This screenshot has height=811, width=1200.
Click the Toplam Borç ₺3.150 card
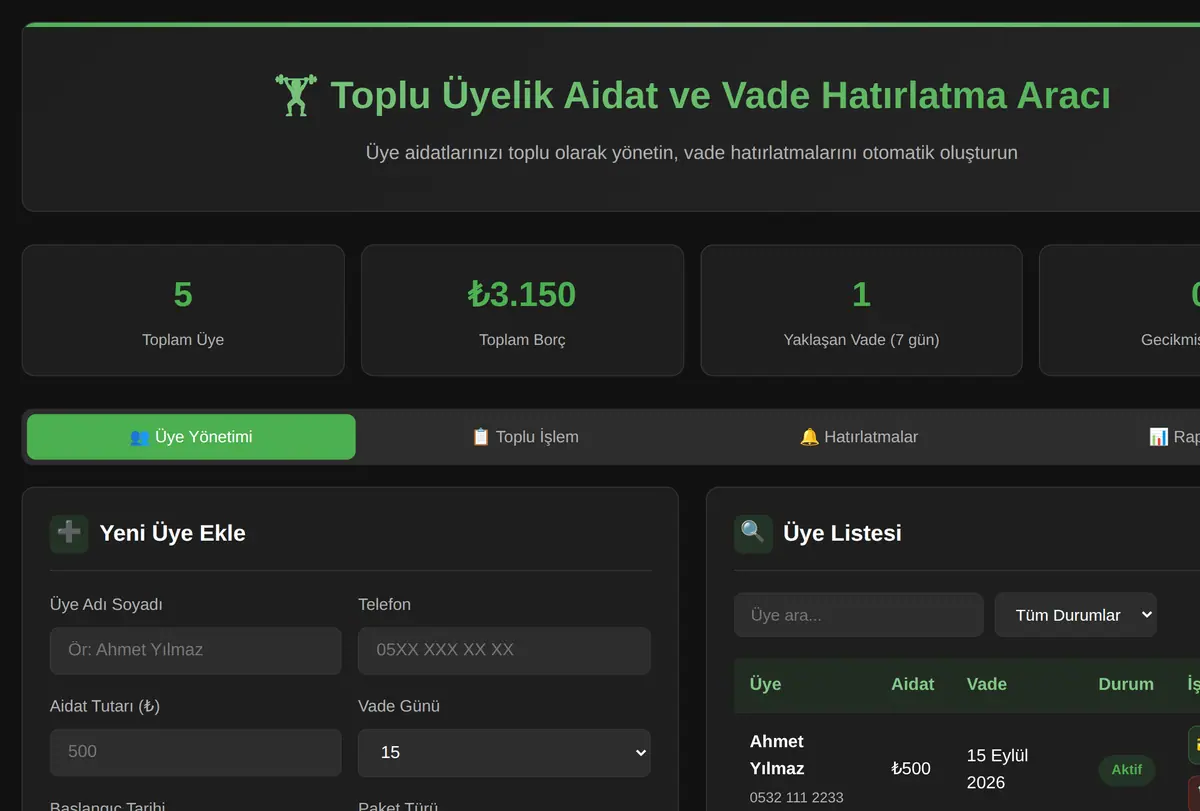(x=522, y=310)
